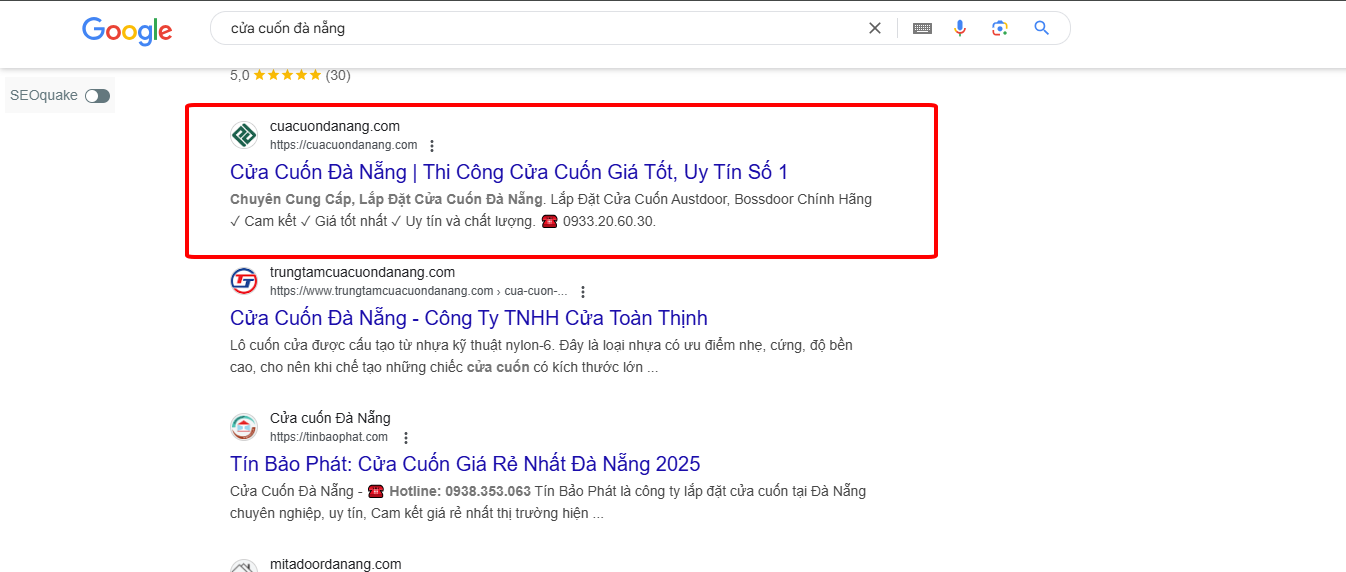Clear the search box with the X icon
This screenshot has width=1346, height=572.
coord(875,28)
